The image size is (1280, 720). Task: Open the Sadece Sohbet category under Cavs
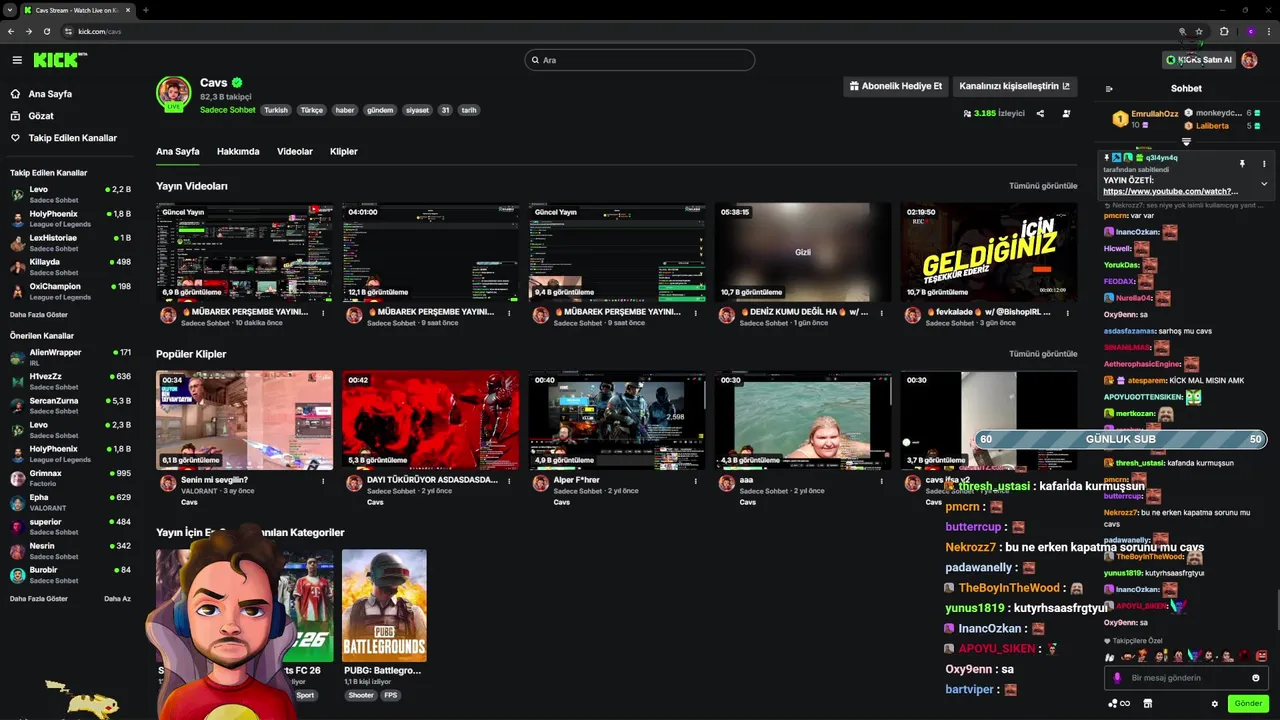tap(228, 110)
